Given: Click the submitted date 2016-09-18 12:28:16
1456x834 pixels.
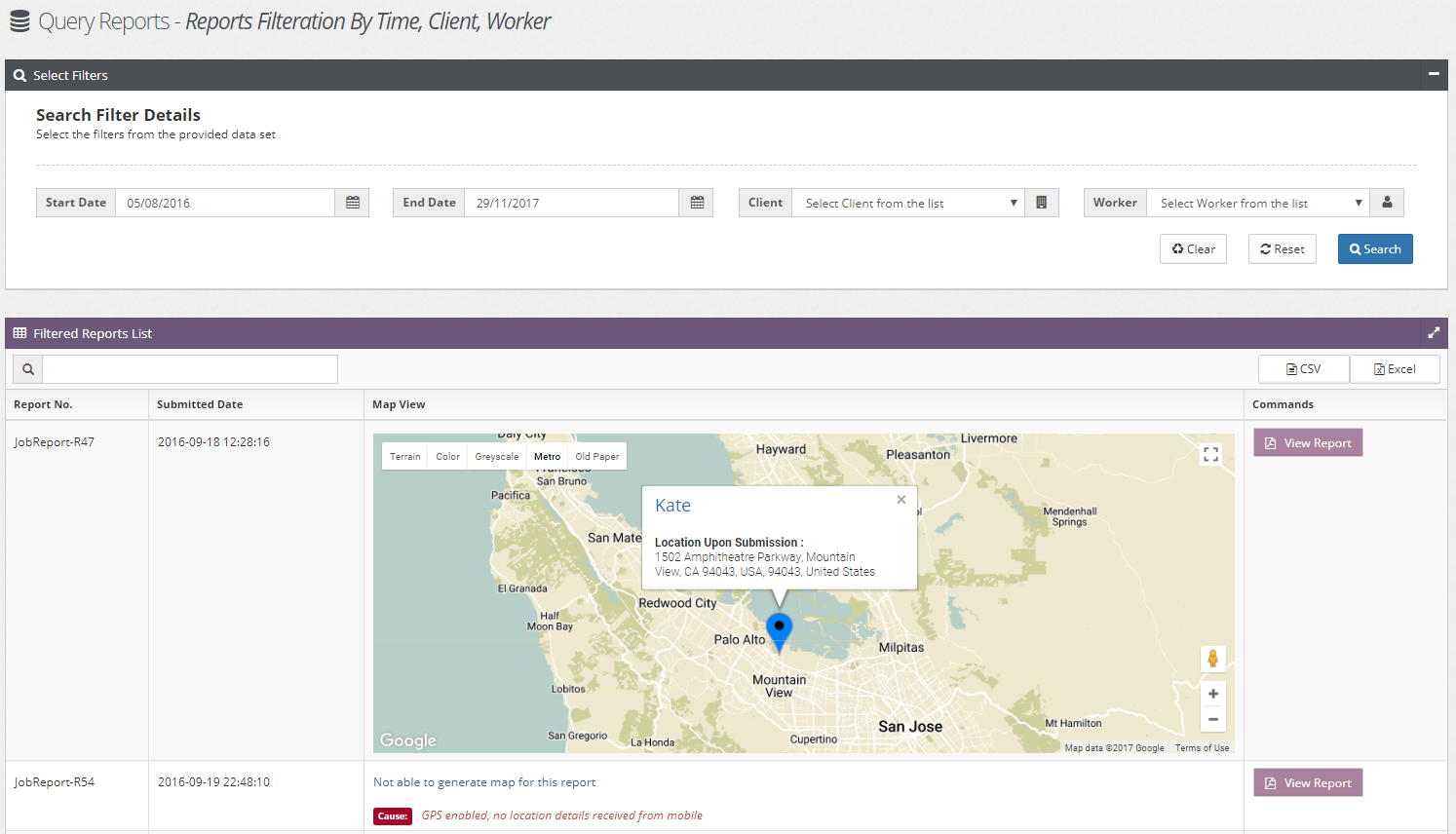Looking at the screenshot, I should 213,441.
